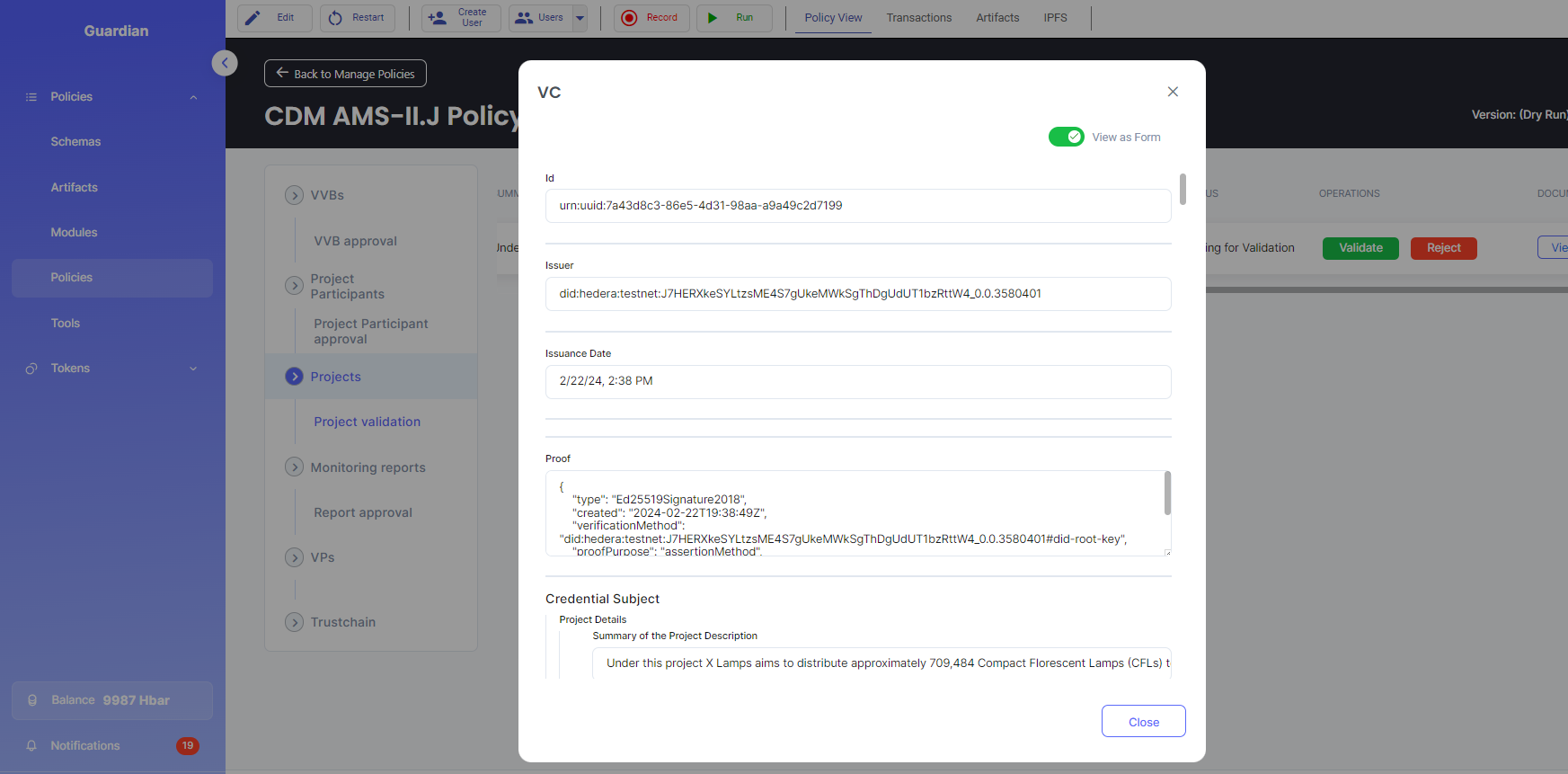The width and height of the screenshot is (1568, 774).
Task: Select the Trustchain step in policy tree
Action: tap(342, 622)
